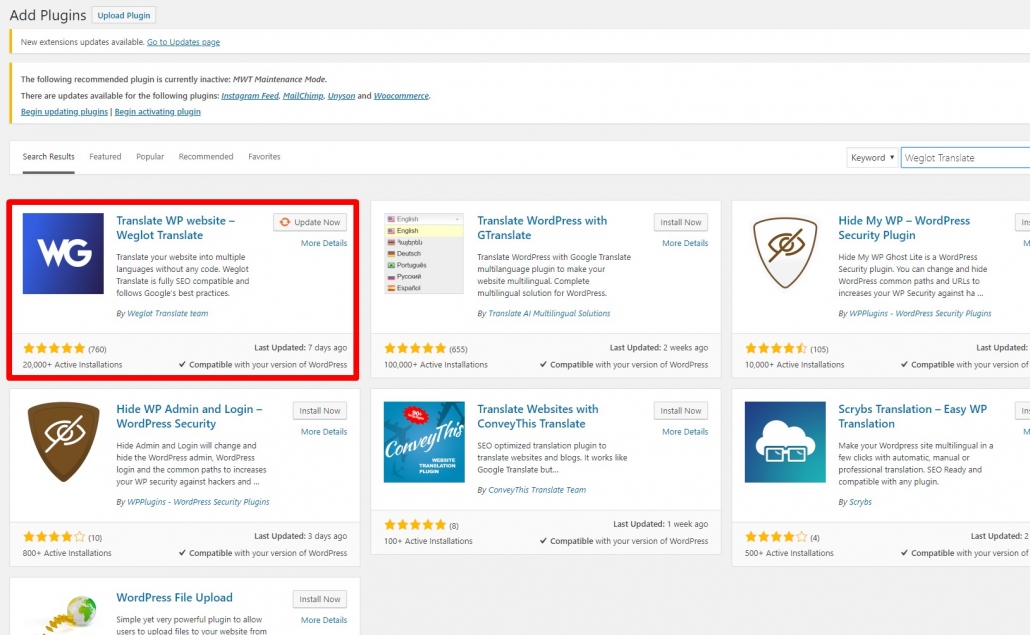Click the Hide My WP star rating

click(x=776, y=348)
